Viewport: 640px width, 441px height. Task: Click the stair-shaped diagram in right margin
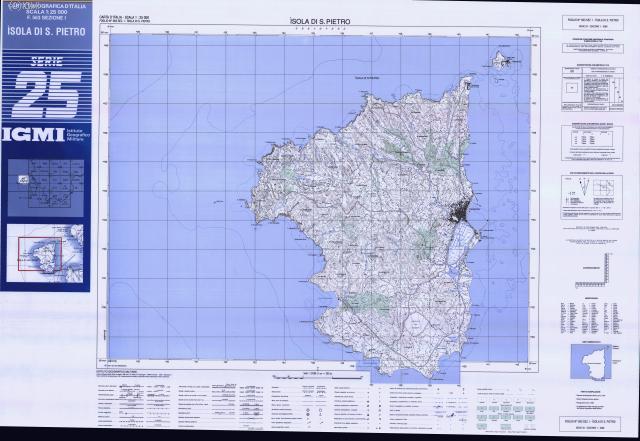pyautogui.click(x=592, y=270)
